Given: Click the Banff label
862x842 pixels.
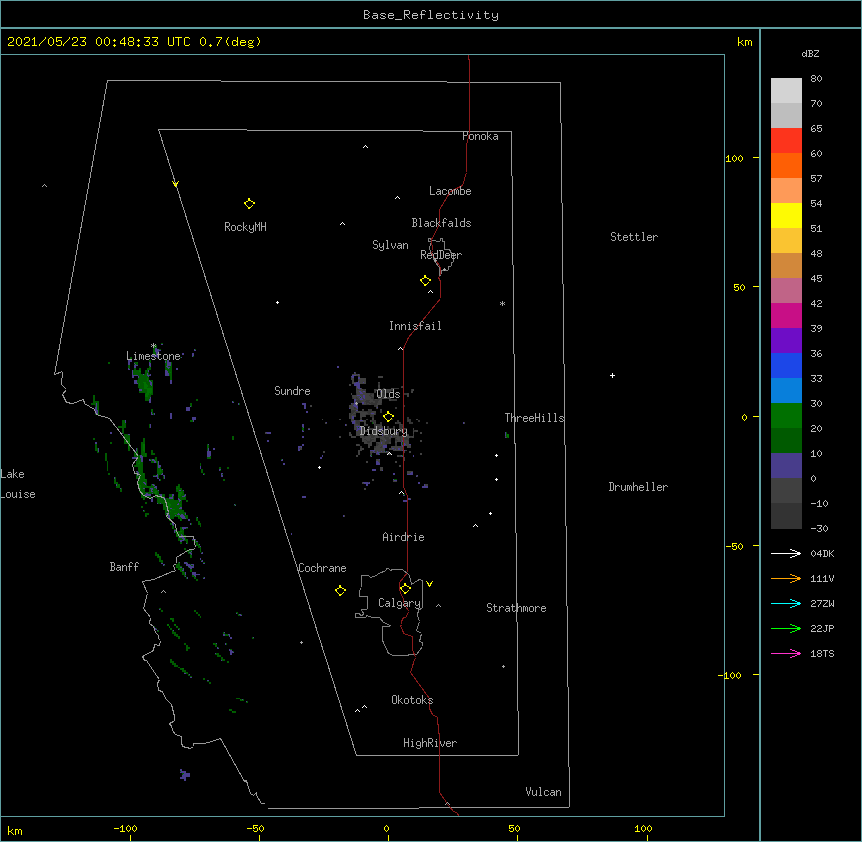Looking at the screenshot, I should click(124, 567).
